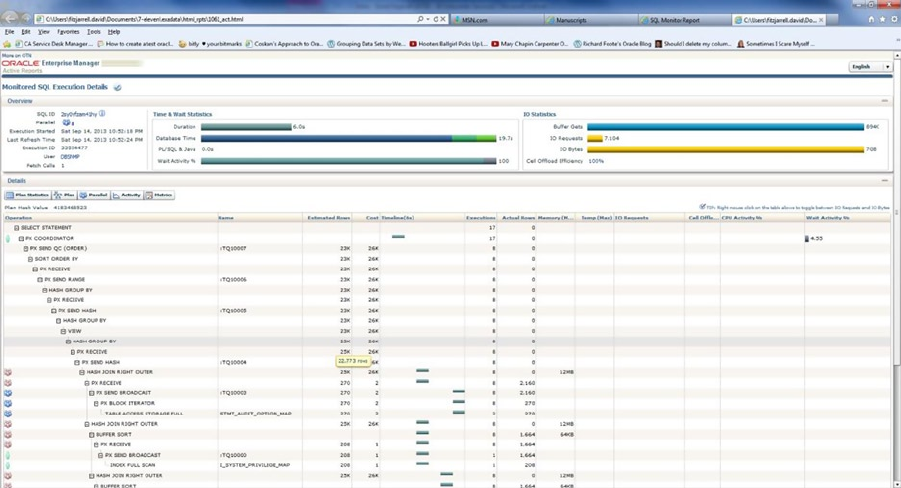Open the File menu
Screen dimensions: 901x488
pos(9,32)
